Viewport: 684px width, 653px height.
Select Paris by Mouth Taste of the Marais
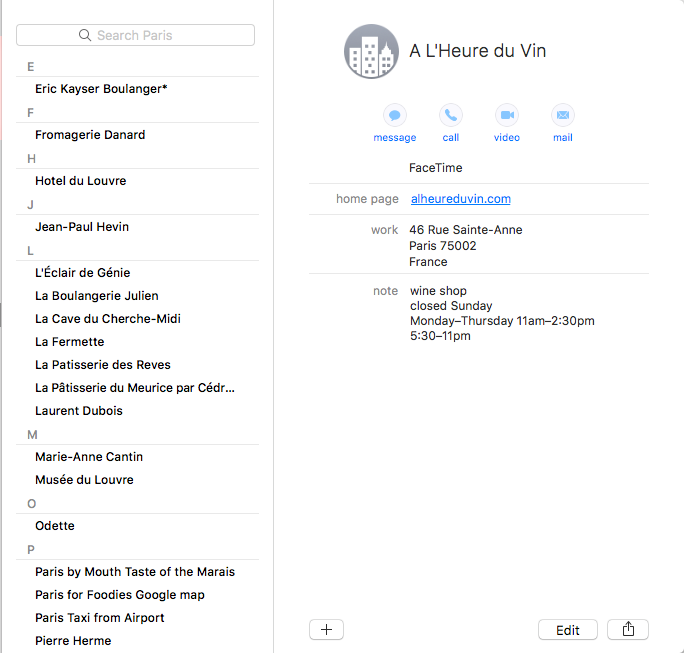[x=137, y=572]
